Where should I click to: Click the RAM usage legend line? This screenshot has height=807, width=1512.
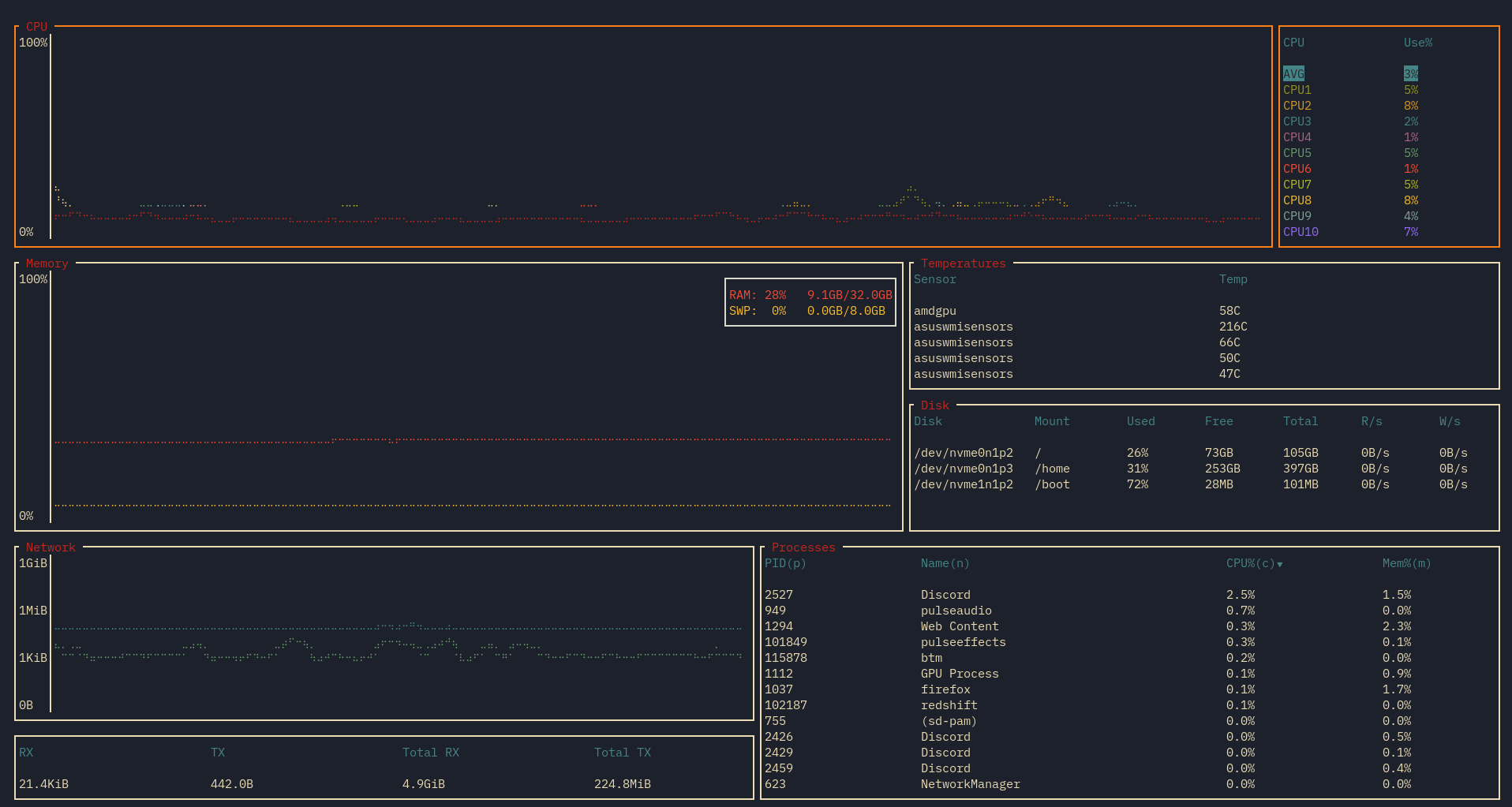pos(810,295)
